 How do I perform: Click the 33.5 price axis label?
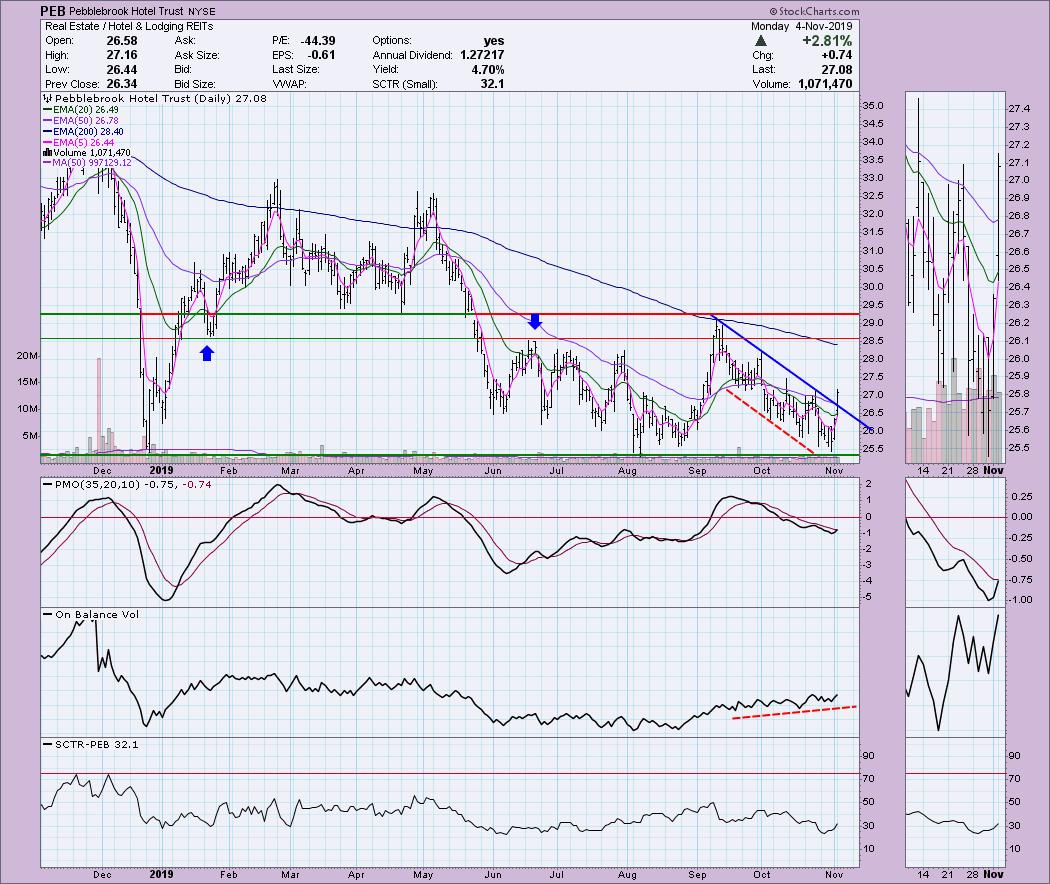(873, 160)
